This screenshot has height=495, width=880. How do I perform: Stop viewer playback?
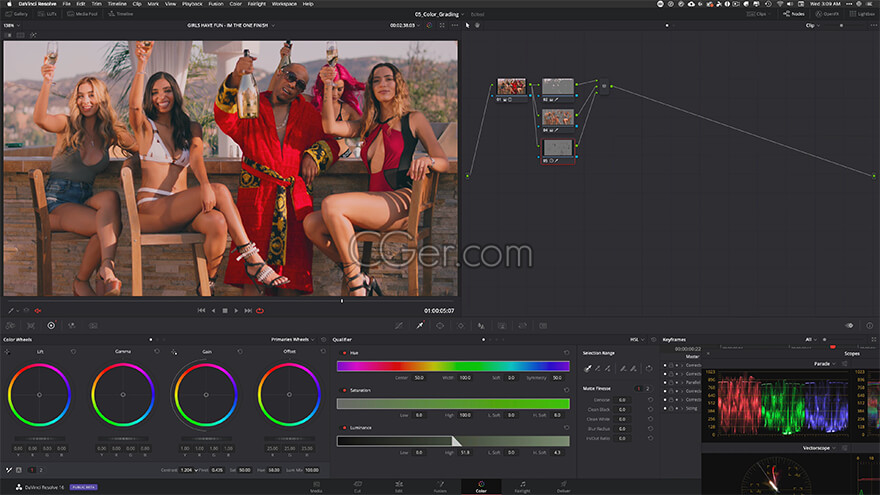[225, 310]
